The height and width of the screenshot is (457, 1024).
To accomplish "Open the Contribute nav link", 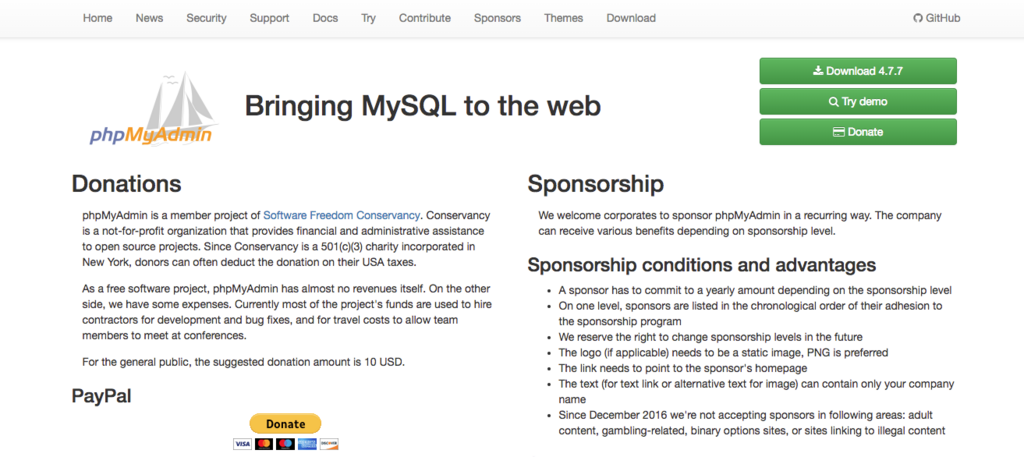I will click(x=425, y=18).
